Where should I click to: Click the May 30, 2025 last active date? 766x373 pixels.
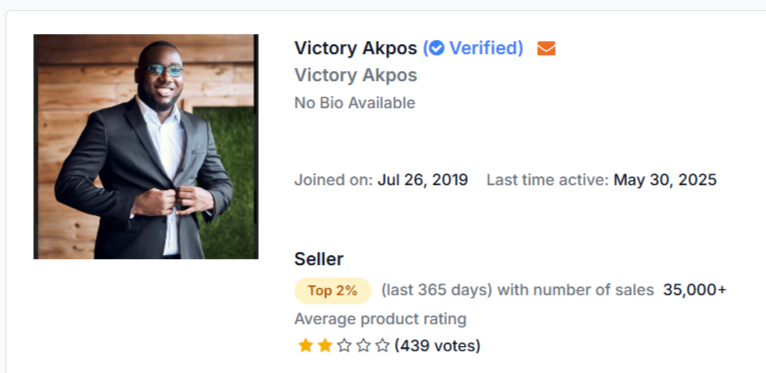[x=665, y=180]
